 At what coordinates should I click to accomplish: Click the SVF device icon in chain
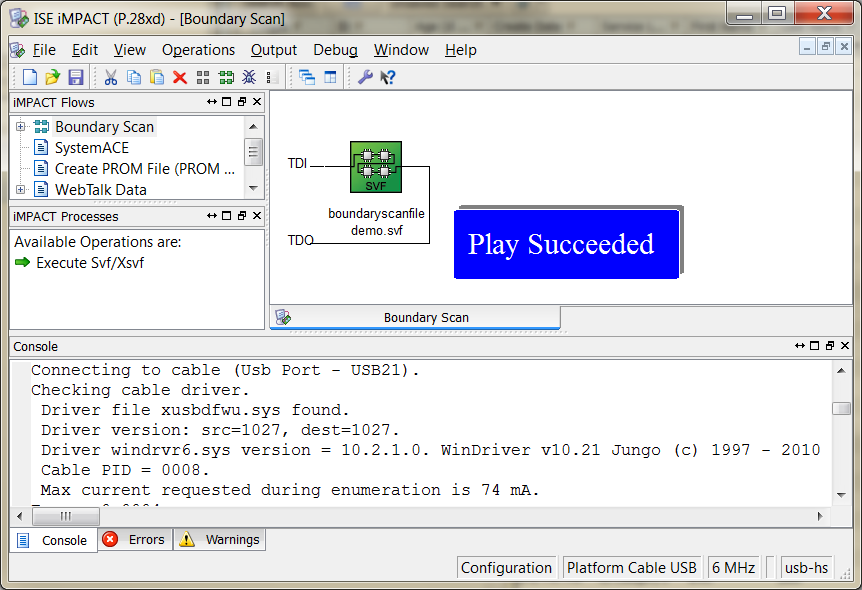[x=375, y=167]
